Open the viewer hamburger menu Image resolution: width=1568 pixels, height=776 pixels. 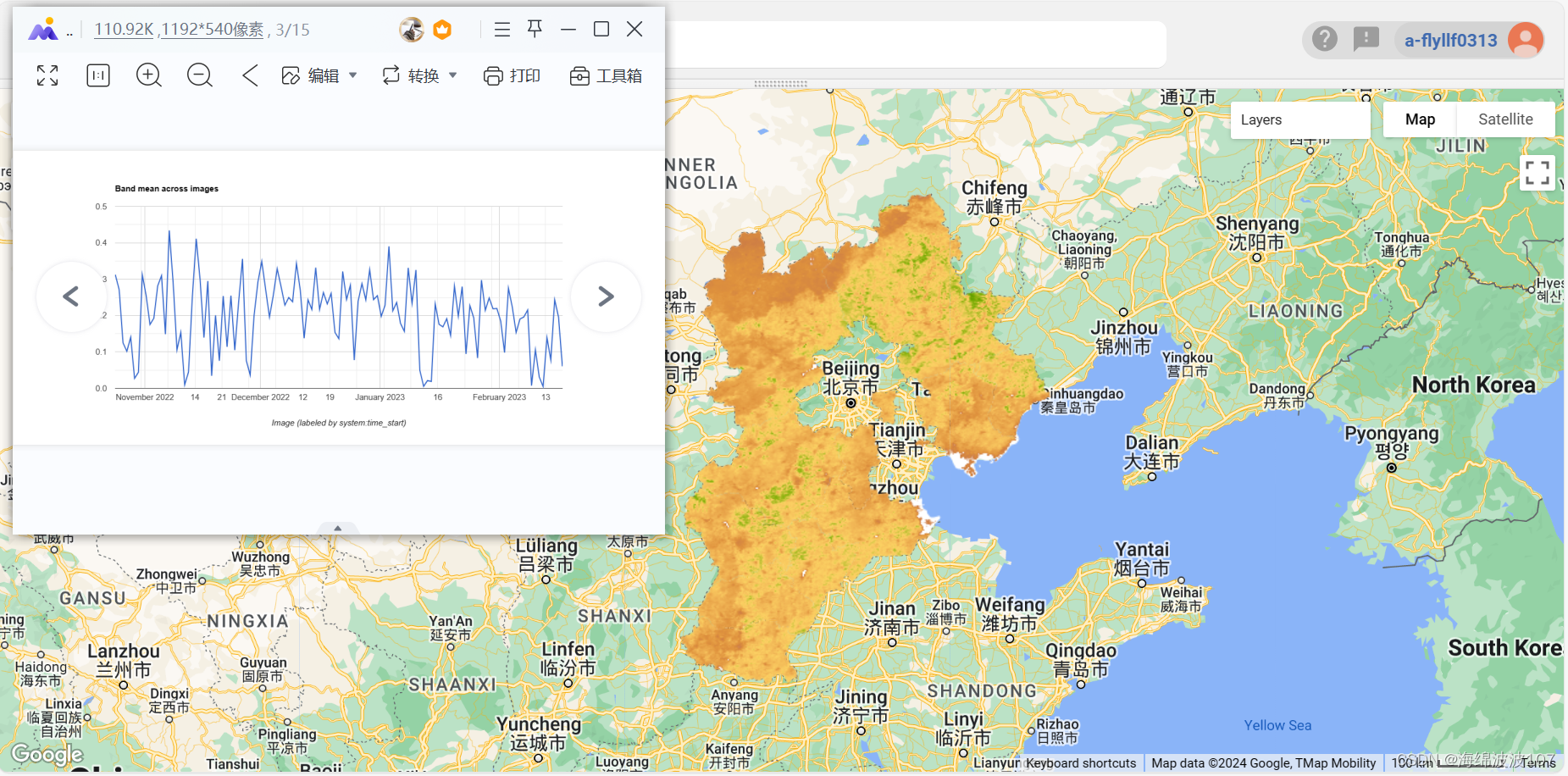click(502, 30)
